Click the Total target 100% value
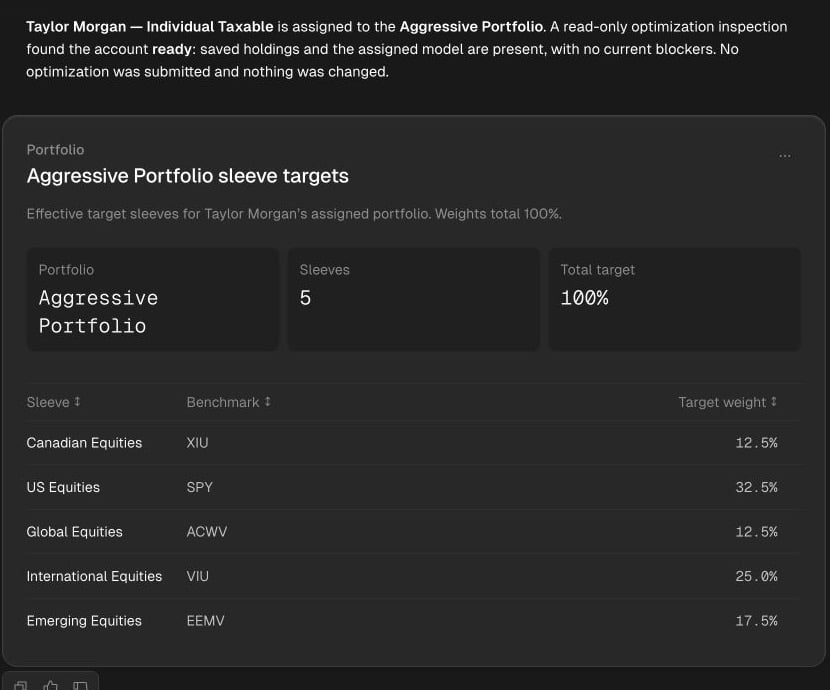The image size is (830, 690). tap(584, 298)
